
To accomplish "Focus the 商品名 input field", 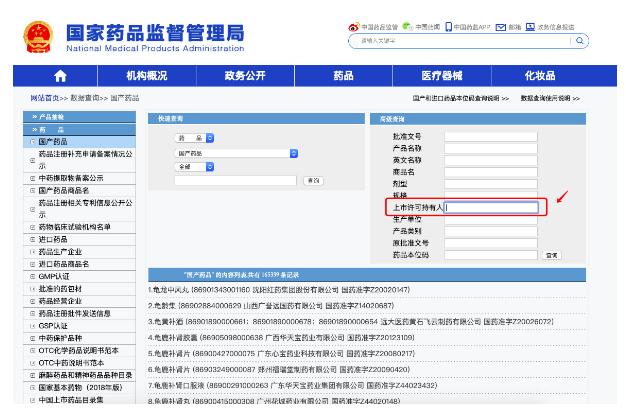I will click(491, 172).
